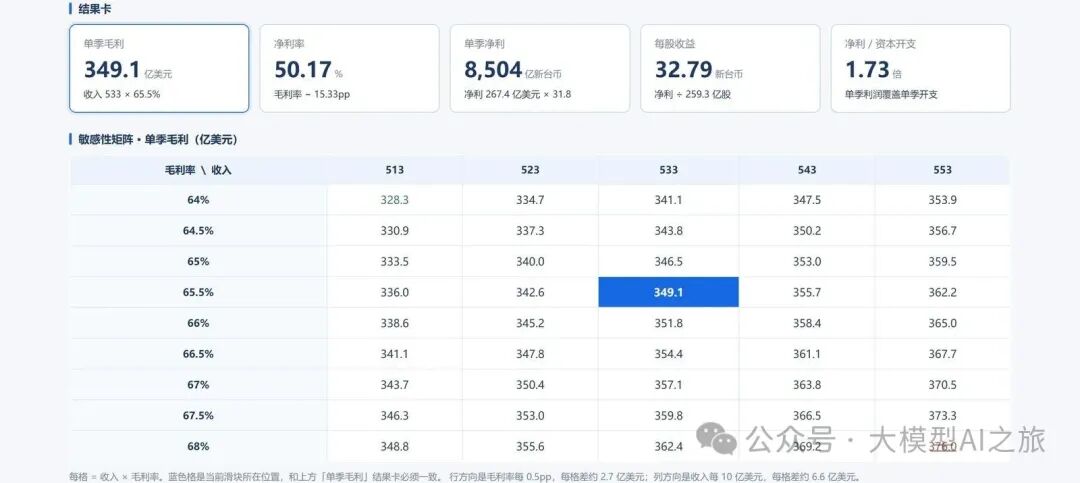Select the 66.5% margin row label
The width and height of the screenshot is (1080, 483).
(x=198, y=354)
